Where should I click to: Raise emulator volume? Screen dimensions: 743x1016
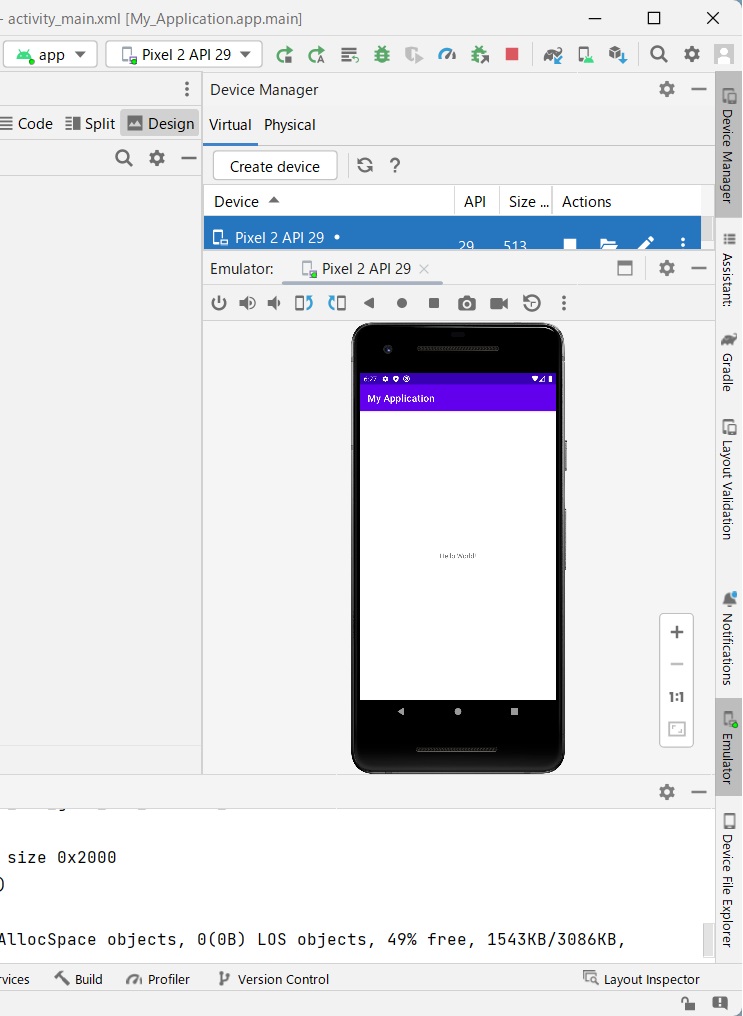[x=247, y=303]
